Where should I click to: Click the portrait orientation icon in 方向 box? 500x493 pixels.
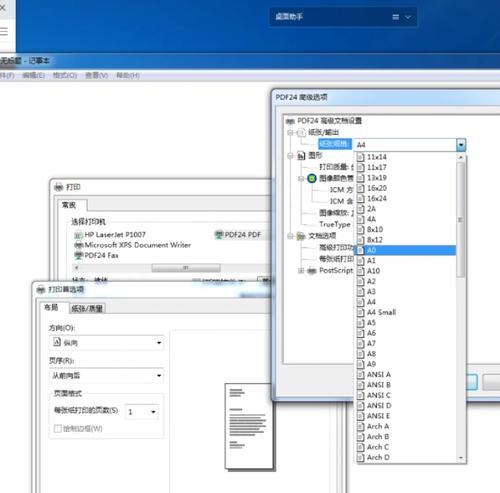coord(57,342)
